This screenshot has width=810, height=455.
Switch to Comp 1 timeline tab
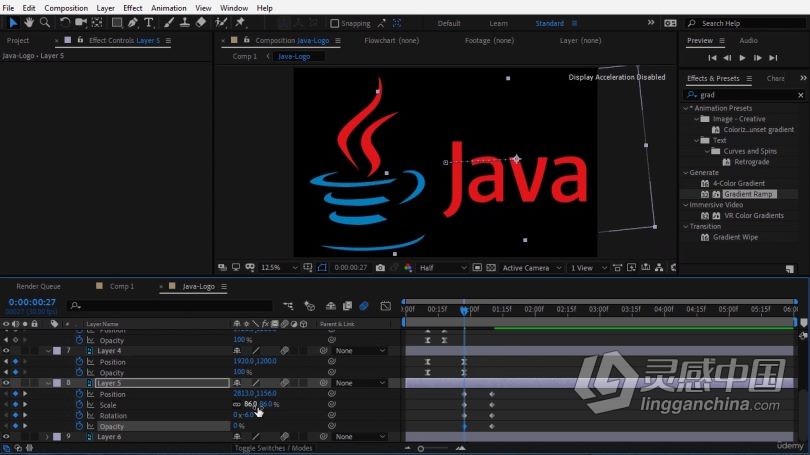(x=121, y=286)
